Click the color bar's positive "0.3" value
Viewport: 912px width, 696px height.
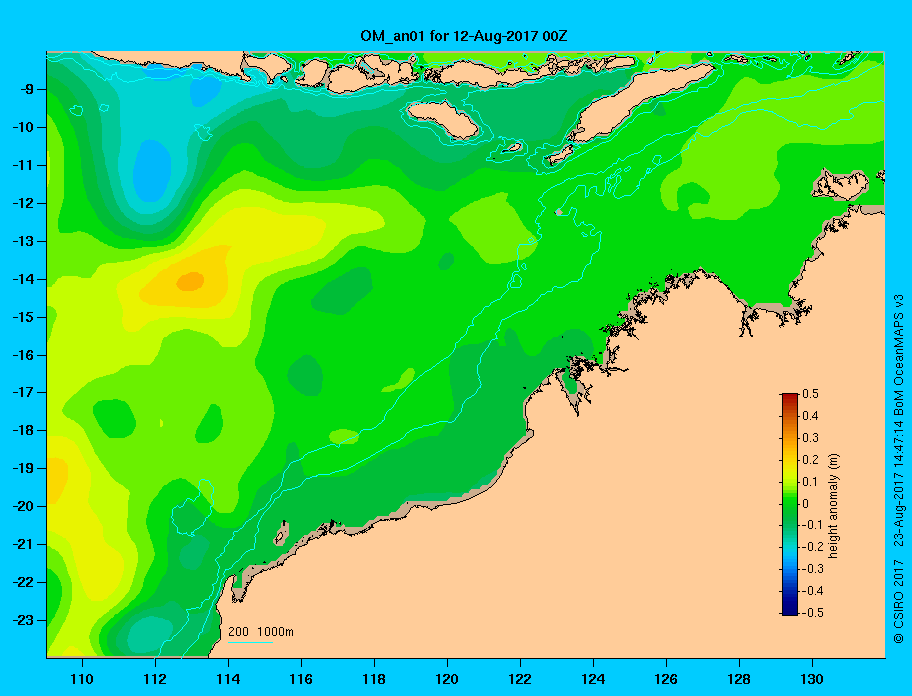coord(811,438)
